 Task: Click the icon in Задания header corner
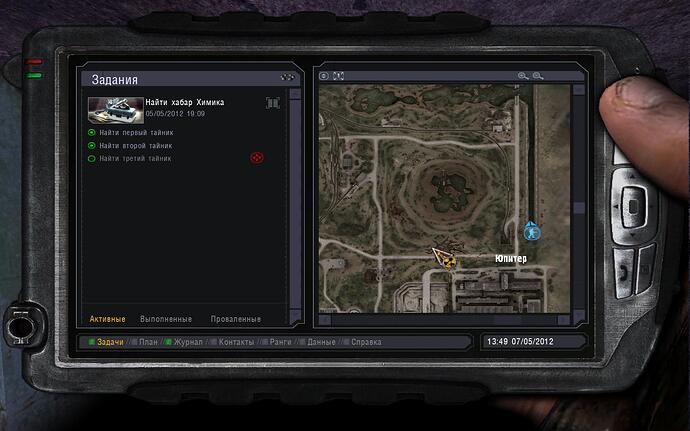tap(287, 78)
